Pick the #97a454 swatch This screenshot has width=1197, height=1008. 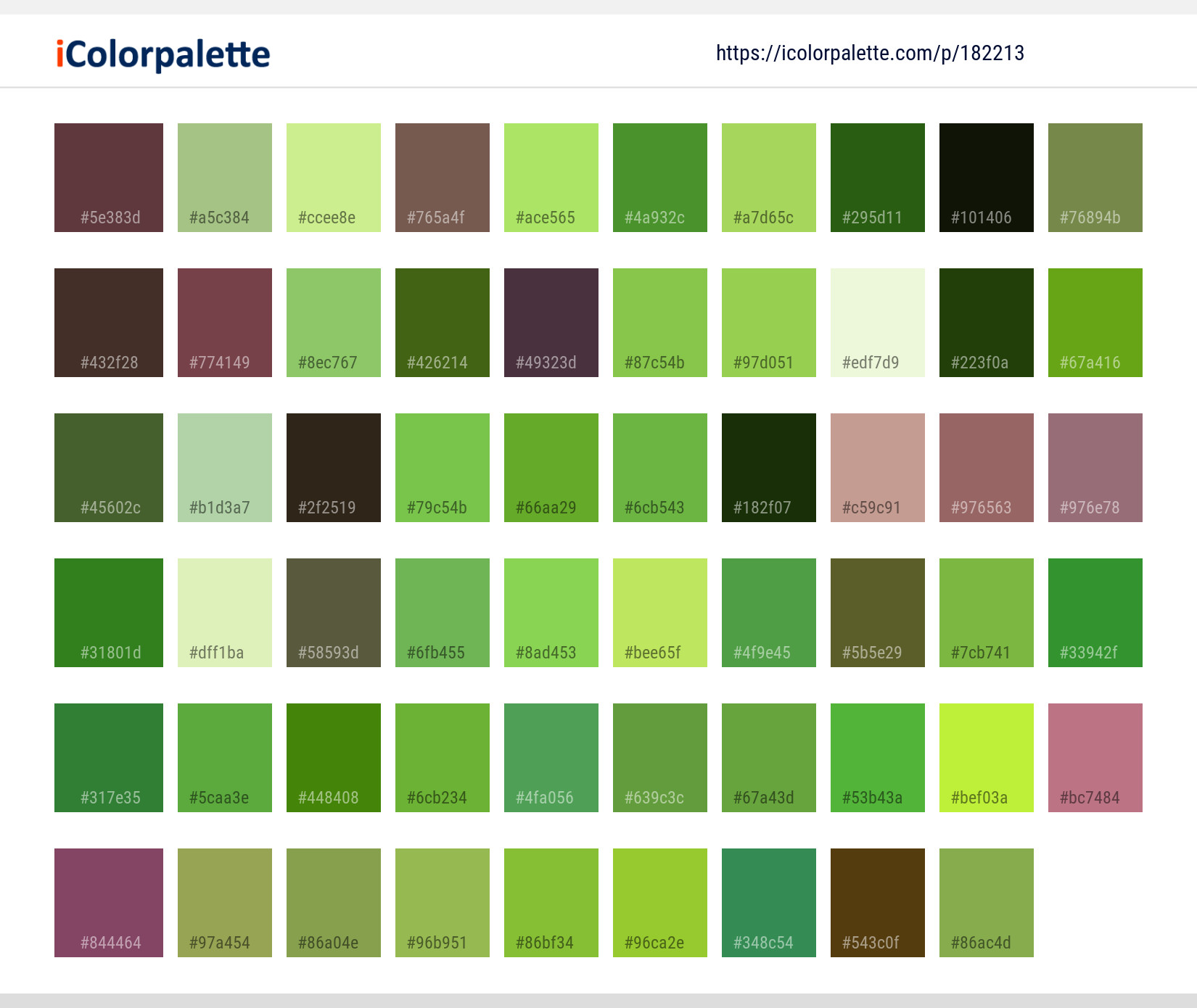click(225, 903)
